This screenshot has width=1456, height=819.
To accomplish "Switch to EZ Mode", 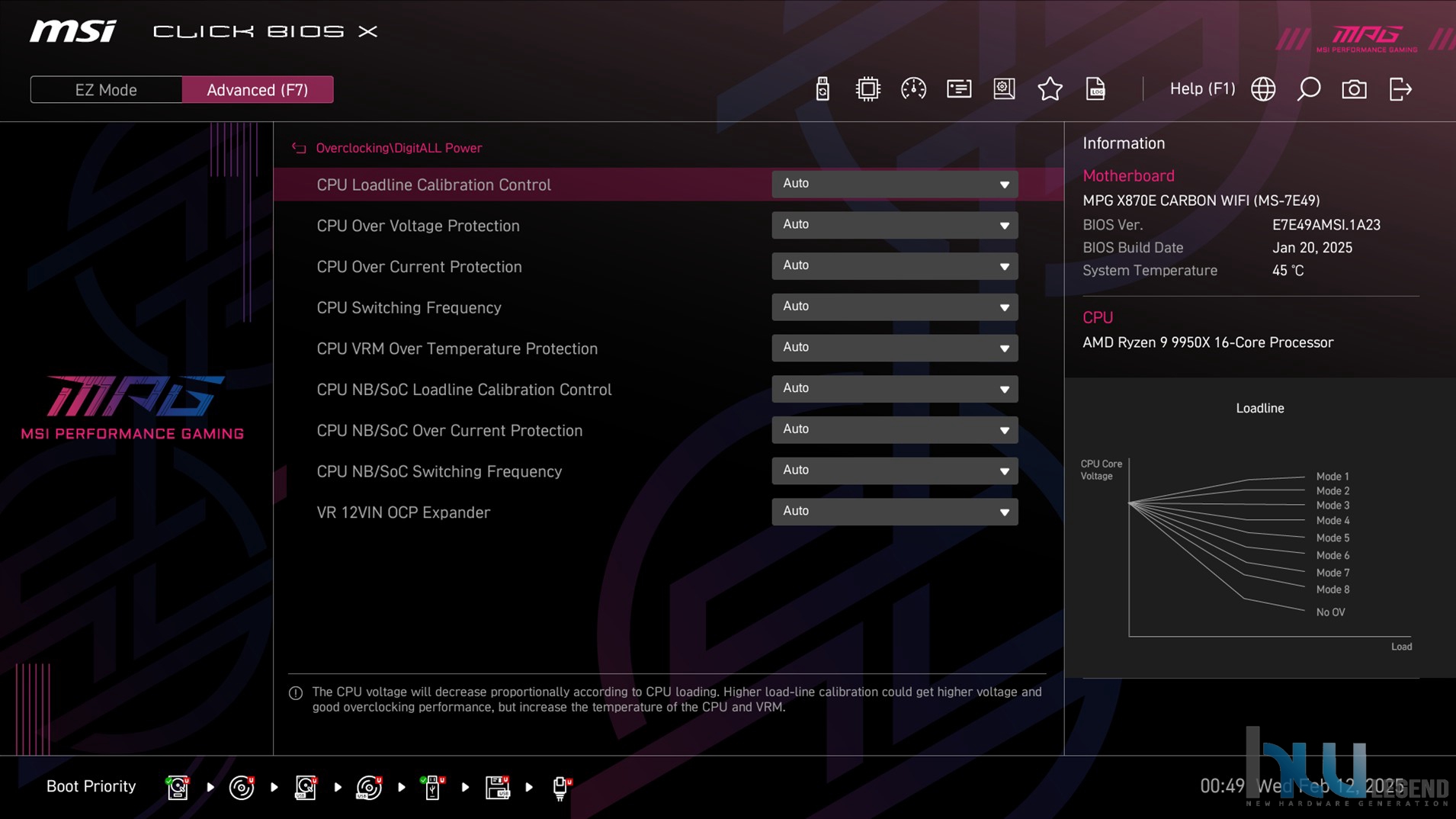I will 106,90.
